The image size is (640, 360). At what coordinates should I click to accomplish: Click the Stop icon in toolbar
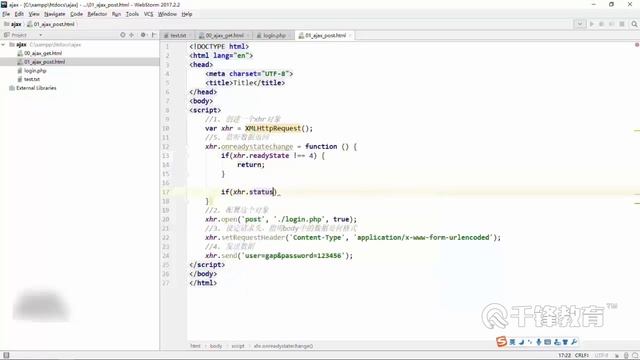point(622,24)
